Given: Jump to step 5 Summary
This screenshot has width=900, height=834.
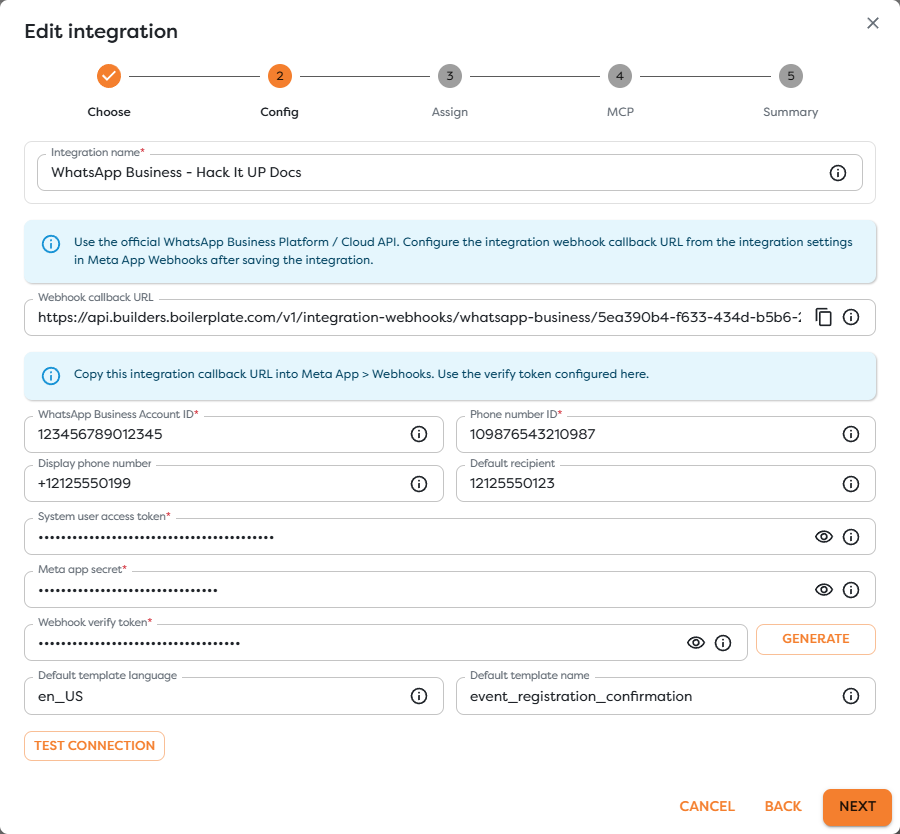Looking at the screenshot, I should pos(790,76).
